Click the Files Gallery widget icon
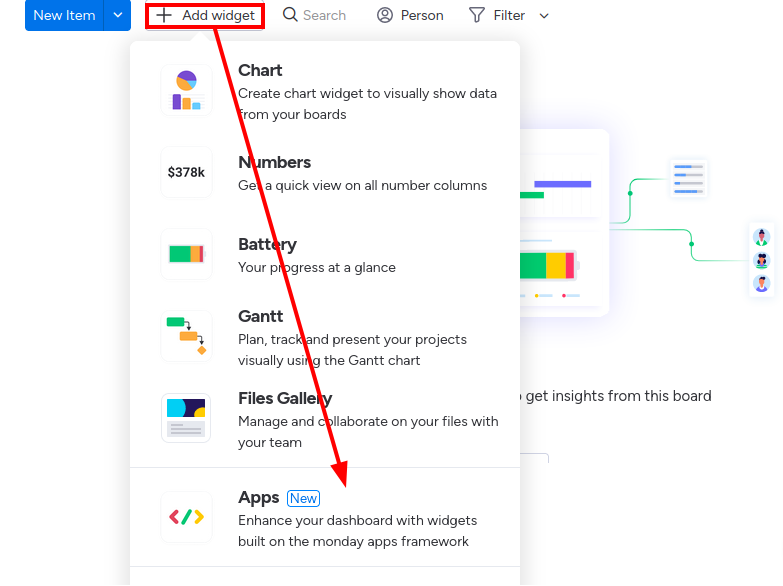The height and width of the screenshot is (586, 783). (186, 418)
